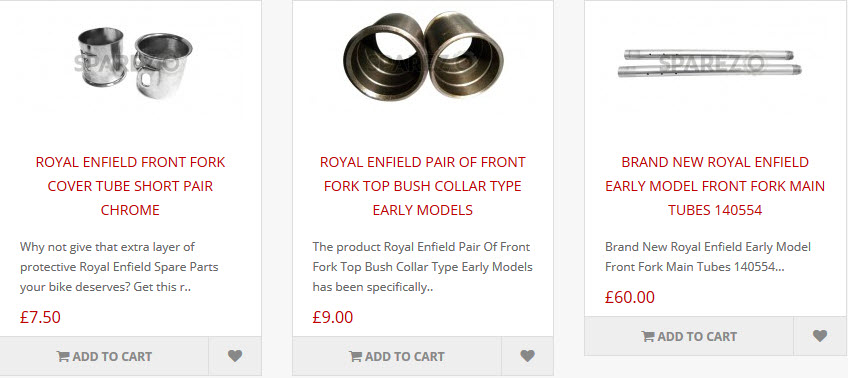Click description starting 'Why not give that extra'
This screenshot has width=848, height=378.
click(x=119, y=267)
